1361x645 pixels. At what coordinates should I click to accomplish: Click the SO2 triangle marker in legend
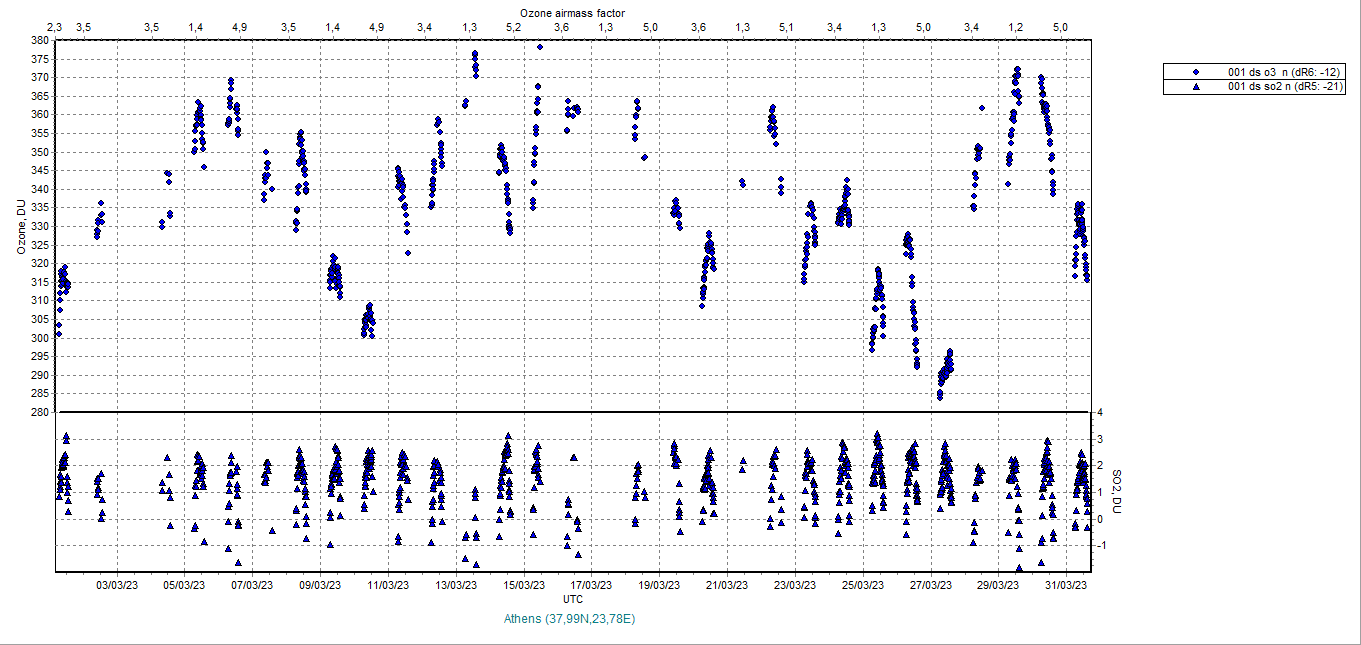point(1195,87)
